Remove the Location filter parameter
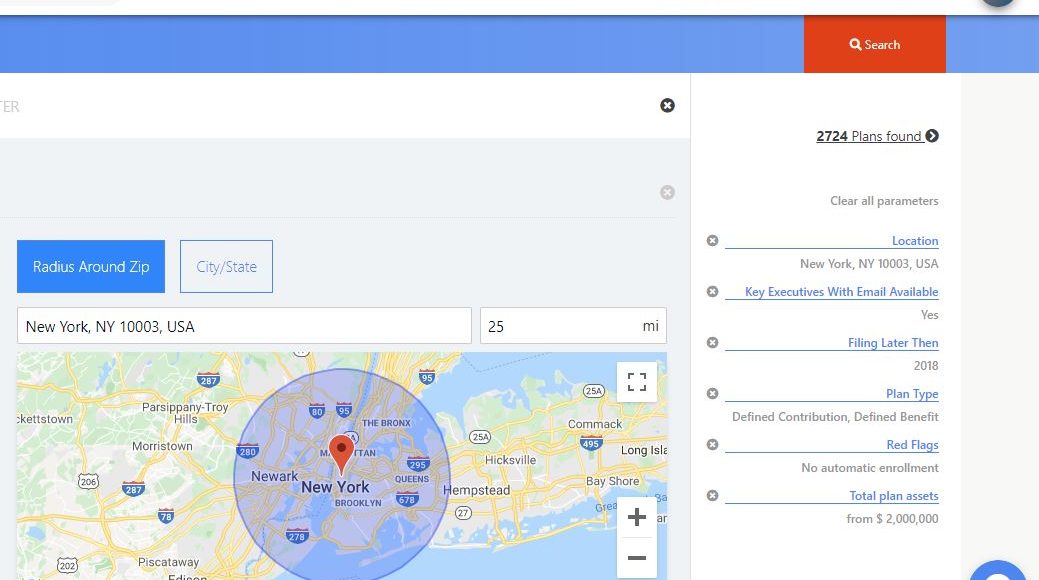This screenshot has width=1039, height=580. point(712,241)
